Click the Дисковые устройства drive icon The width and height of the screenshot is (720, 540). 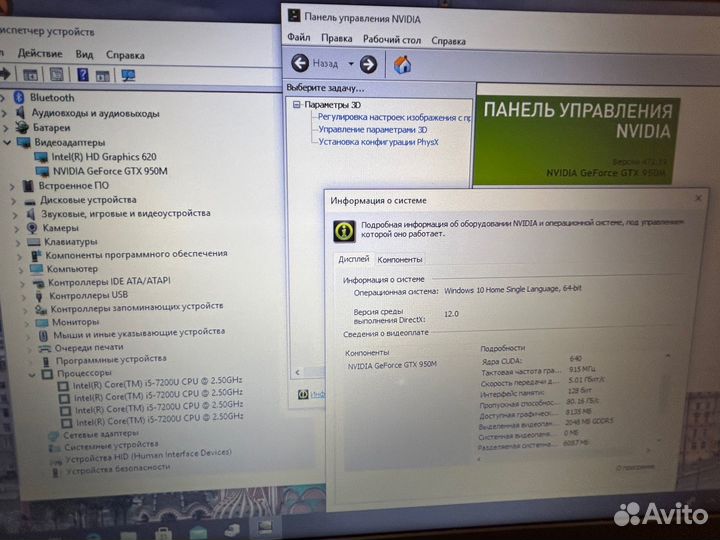pyautogui.click(x=30, y=201)
